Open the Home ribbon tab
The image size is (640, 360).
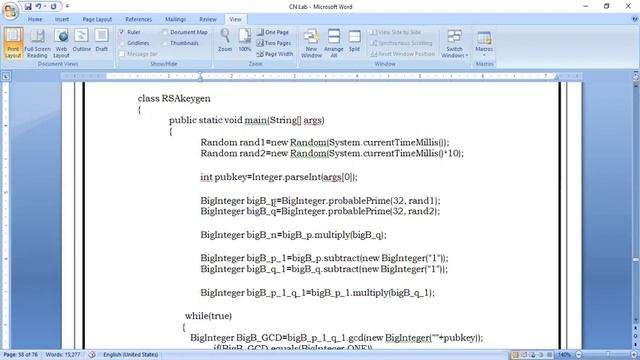[x=35, y=19]
